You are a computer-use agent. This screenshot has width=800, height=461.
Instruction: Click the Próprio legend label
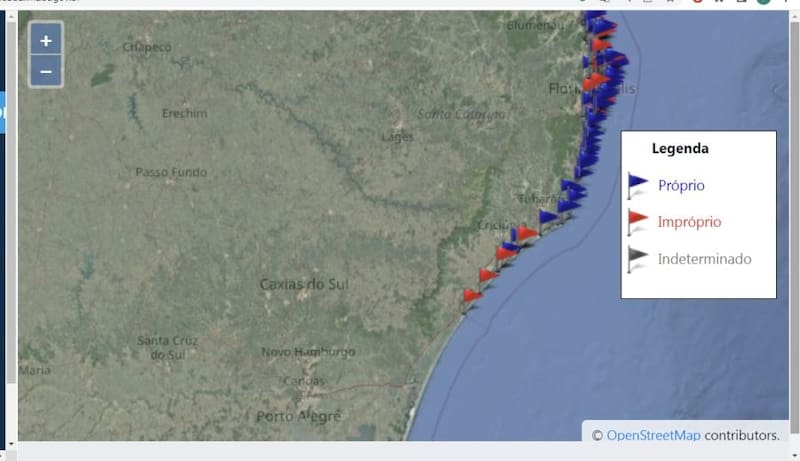681,185
